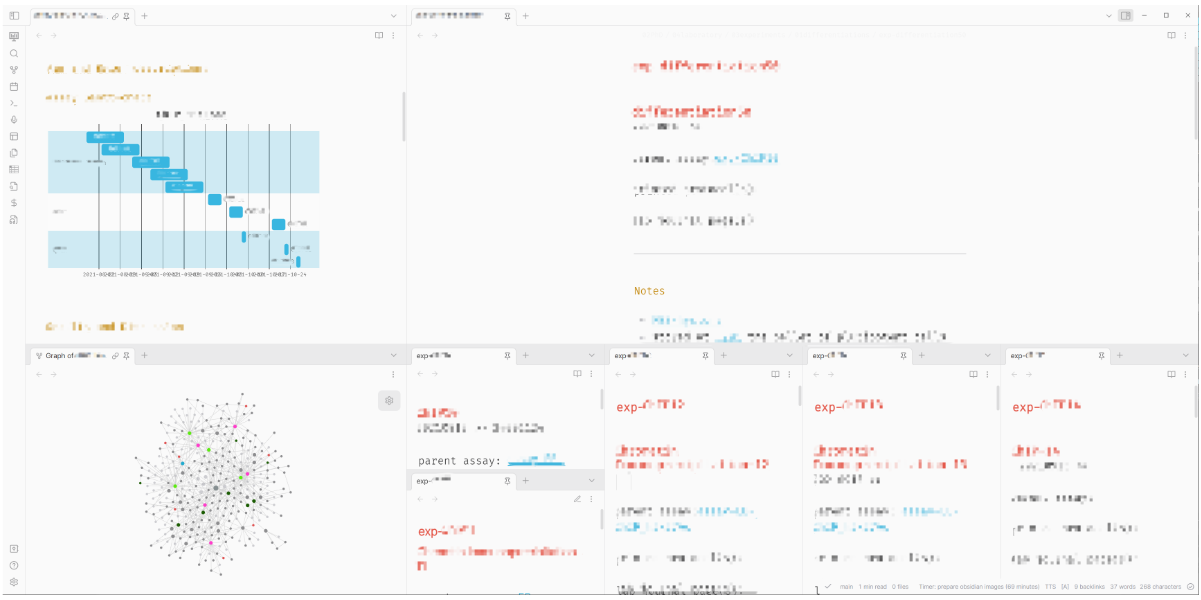Unpin the Gantt chart note tab
This screenshot has height=600, width=1201.
pos(126,16)
